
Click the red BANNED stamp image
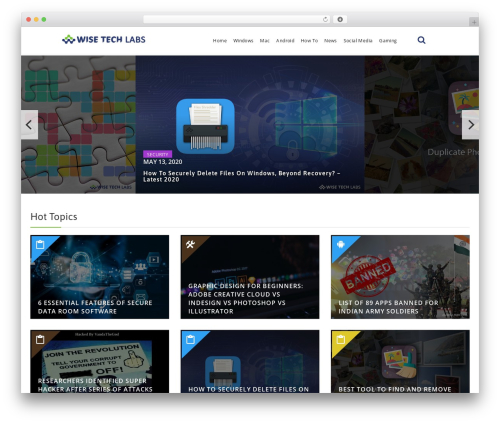[368, 276]
